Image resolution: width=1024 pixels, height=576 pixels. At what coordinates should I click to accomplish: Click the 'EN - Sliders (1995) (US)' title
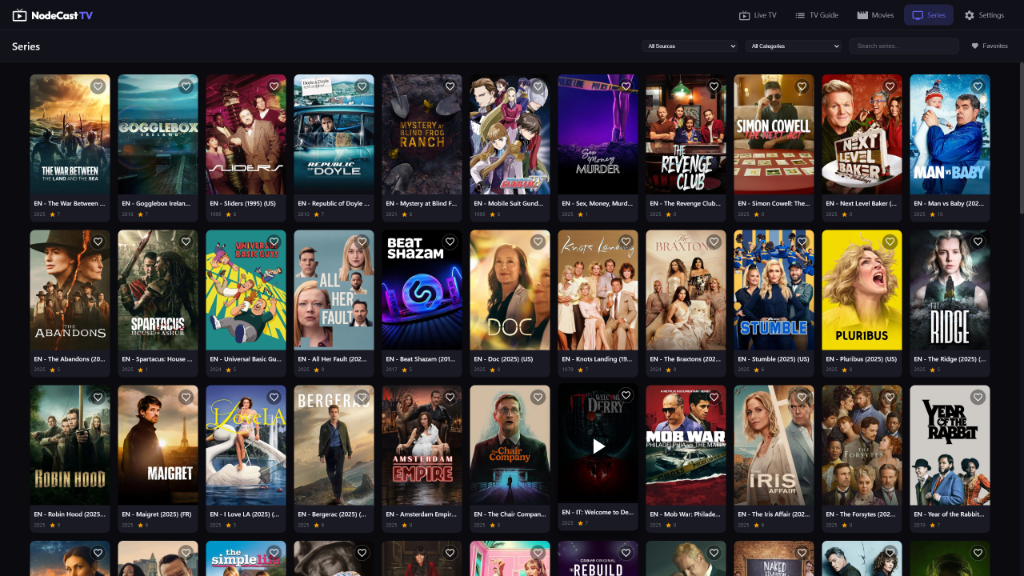click(x=243, y=204)
